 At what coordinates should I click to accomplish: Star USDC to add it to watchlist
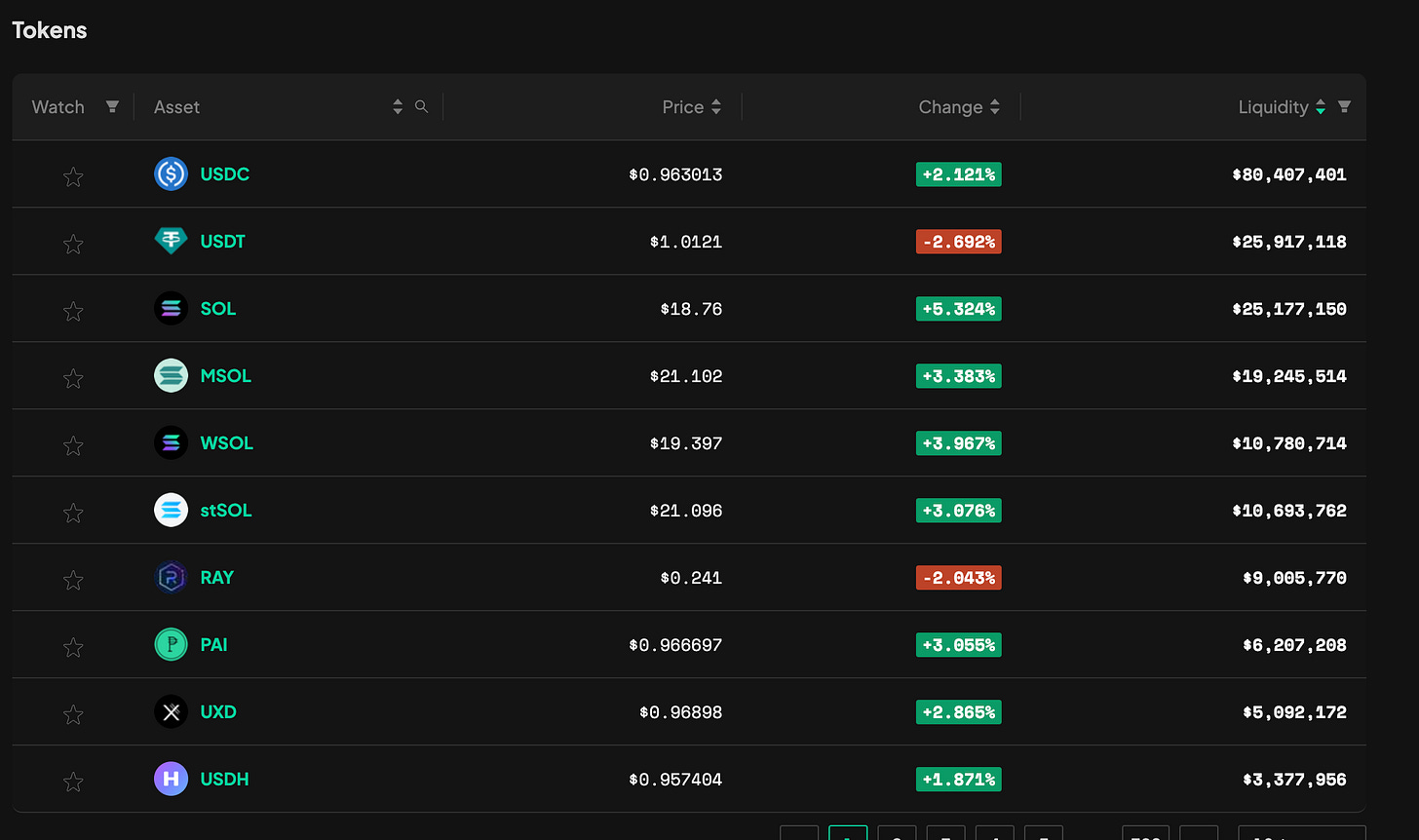[73, 177]
